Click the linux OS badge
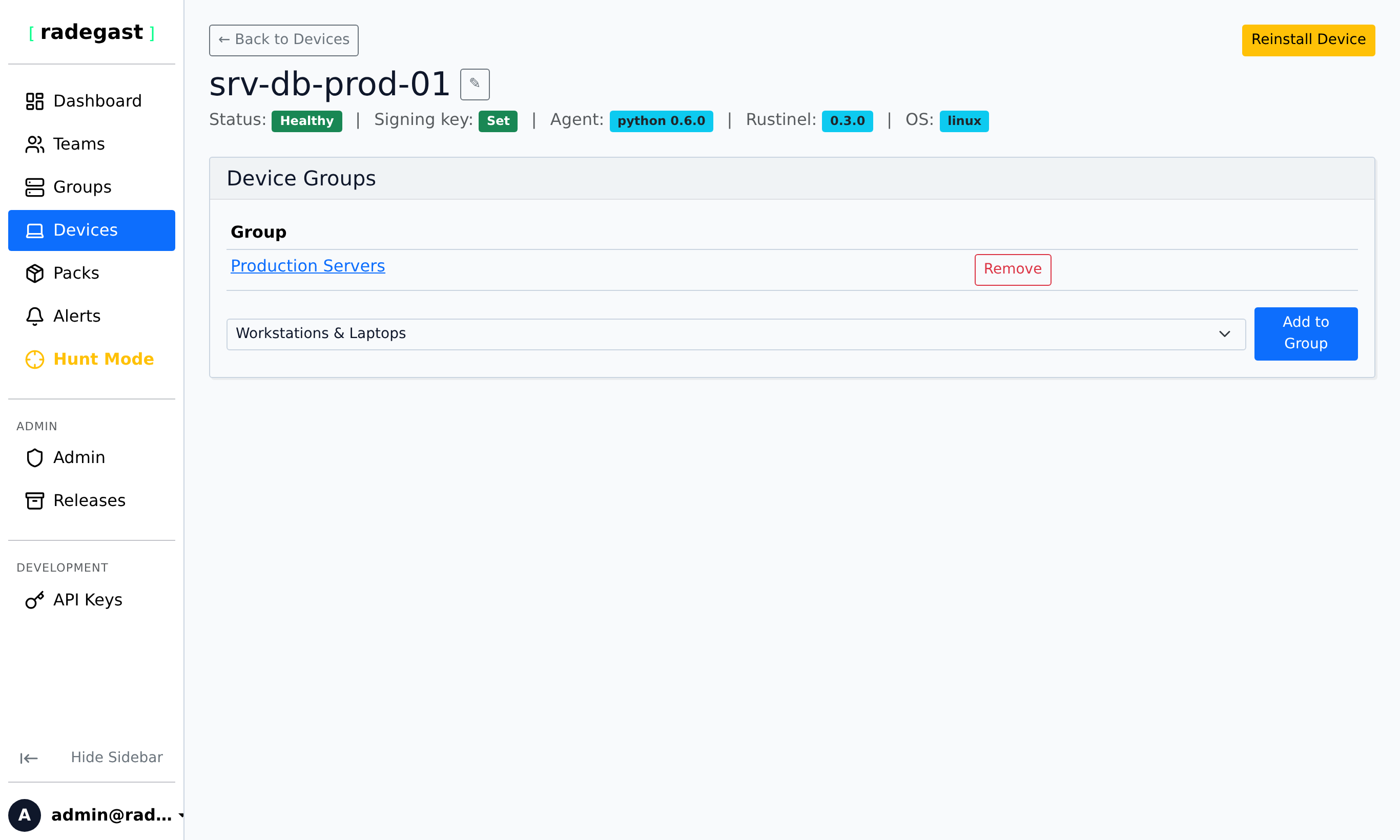1400x840 pixels. point(964,121)
